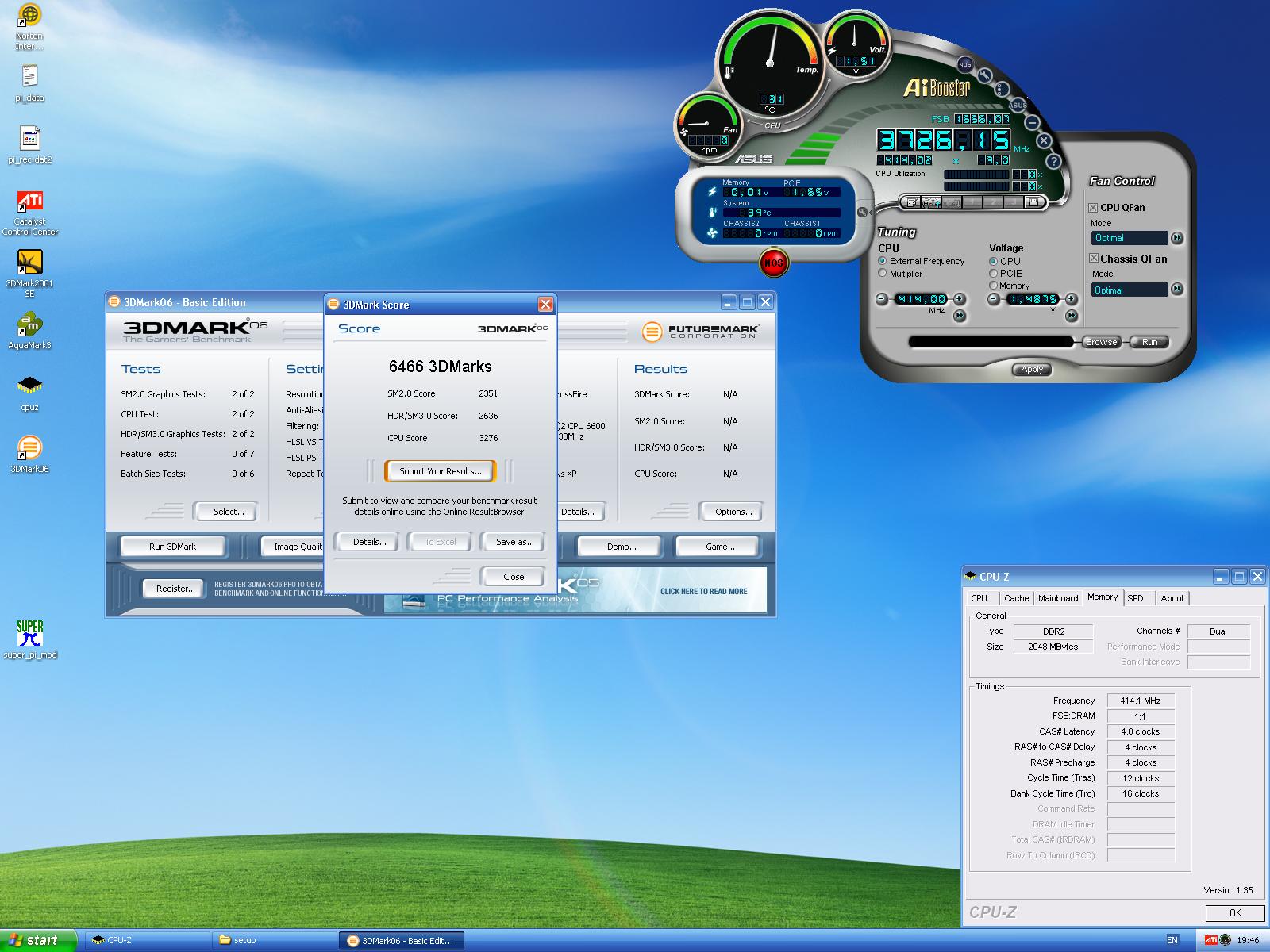Click fast-forward button under CPU frequency
Image resolution: width=1270 pixels, height=952 pixels.
[x=960, y=316]
